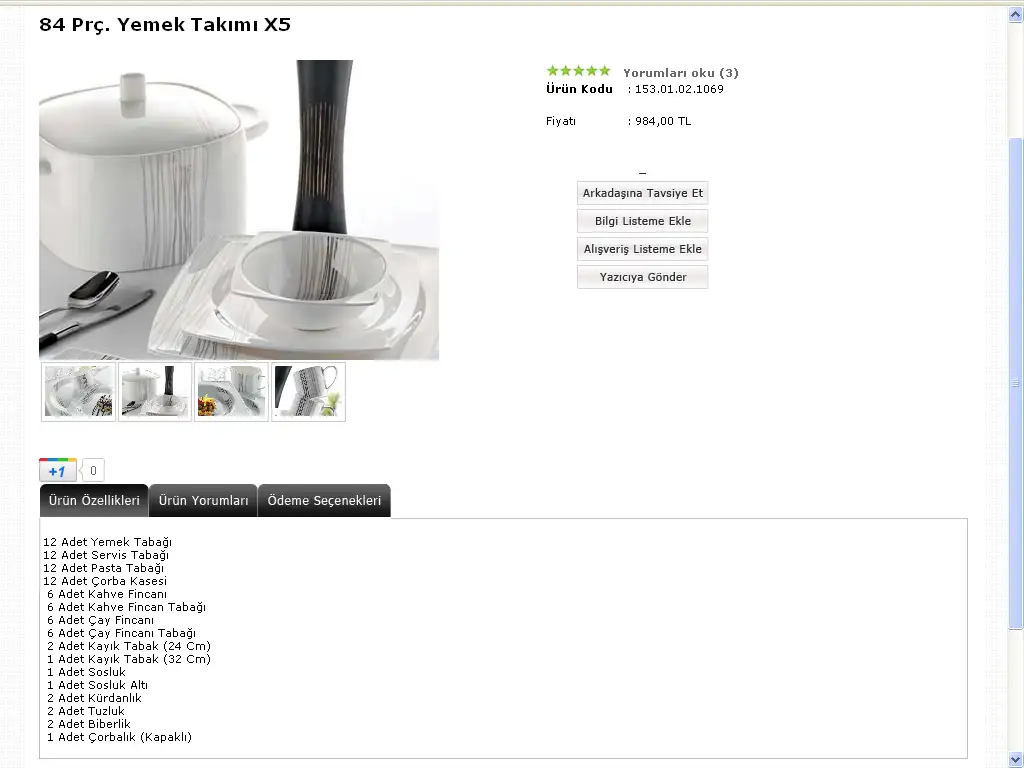Screen dimensions: 1024x768
Task: Click the +1 count bubble showing 0
Action: pyautogui.click(x=93, y=470)
